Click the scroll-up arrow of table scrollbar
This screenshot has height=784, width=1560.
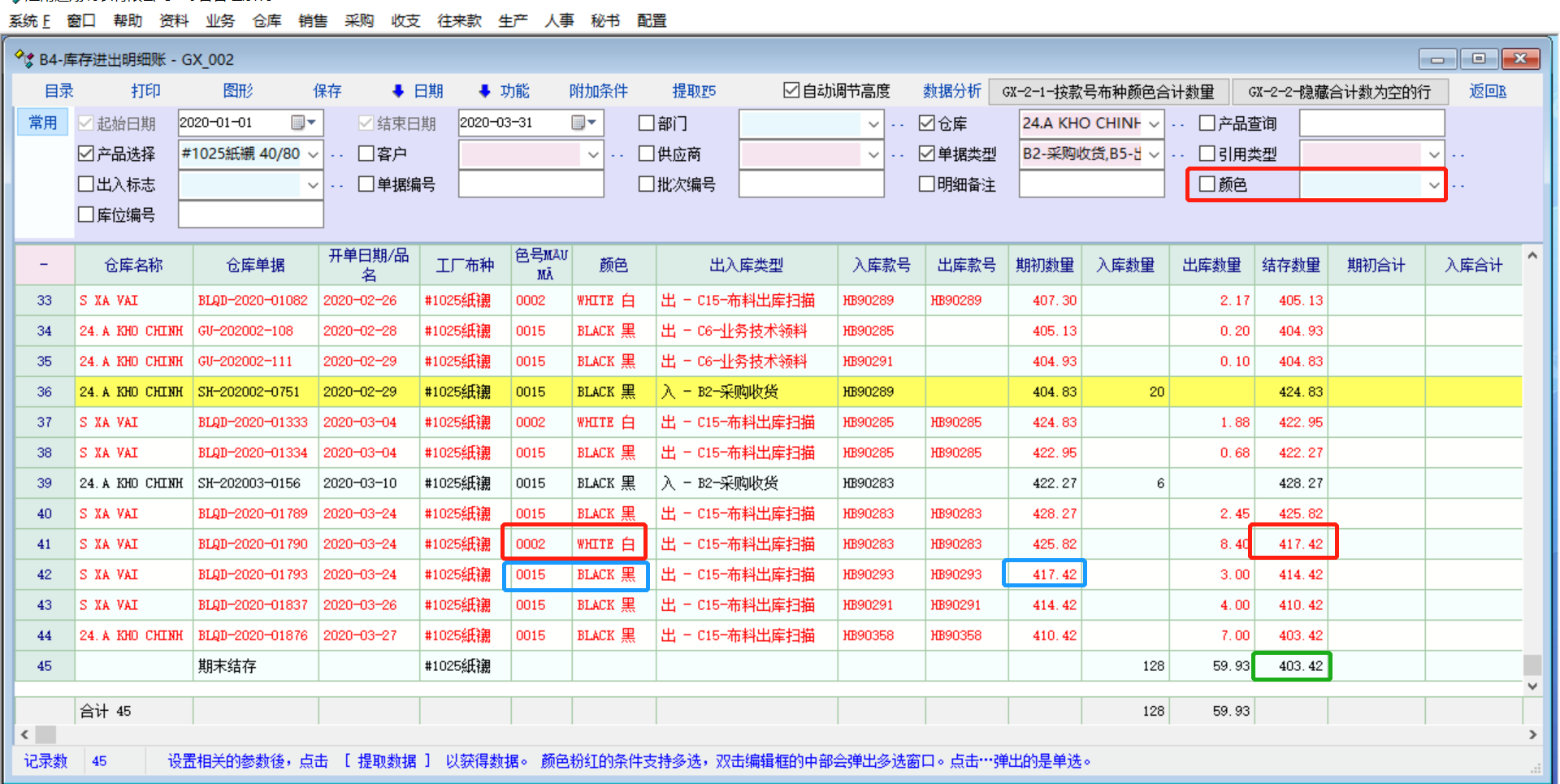tap(1532, 256)
